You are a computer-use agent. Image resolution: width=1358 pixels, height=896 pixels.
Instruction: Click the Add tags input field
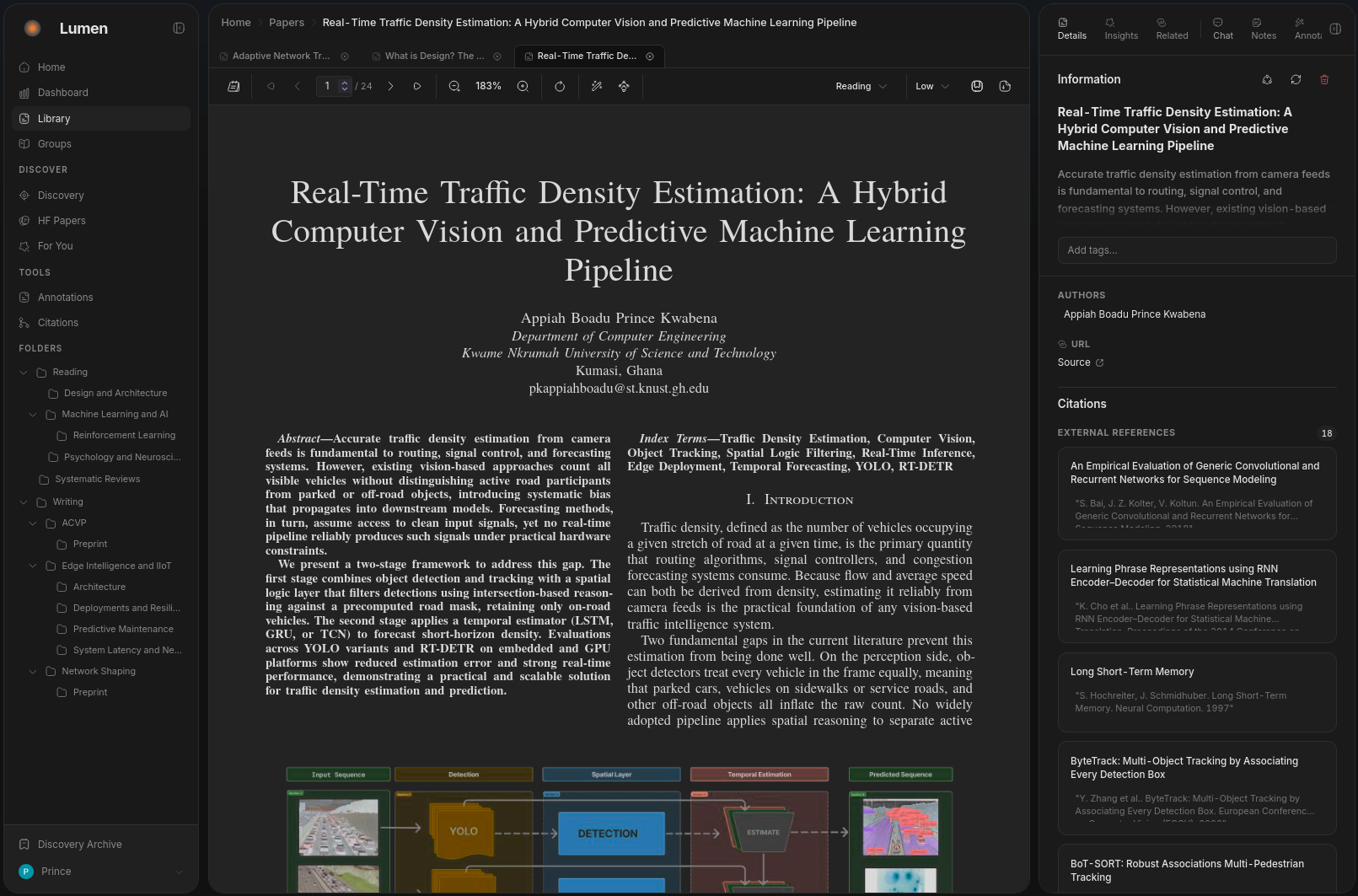tap(1197, 250)
